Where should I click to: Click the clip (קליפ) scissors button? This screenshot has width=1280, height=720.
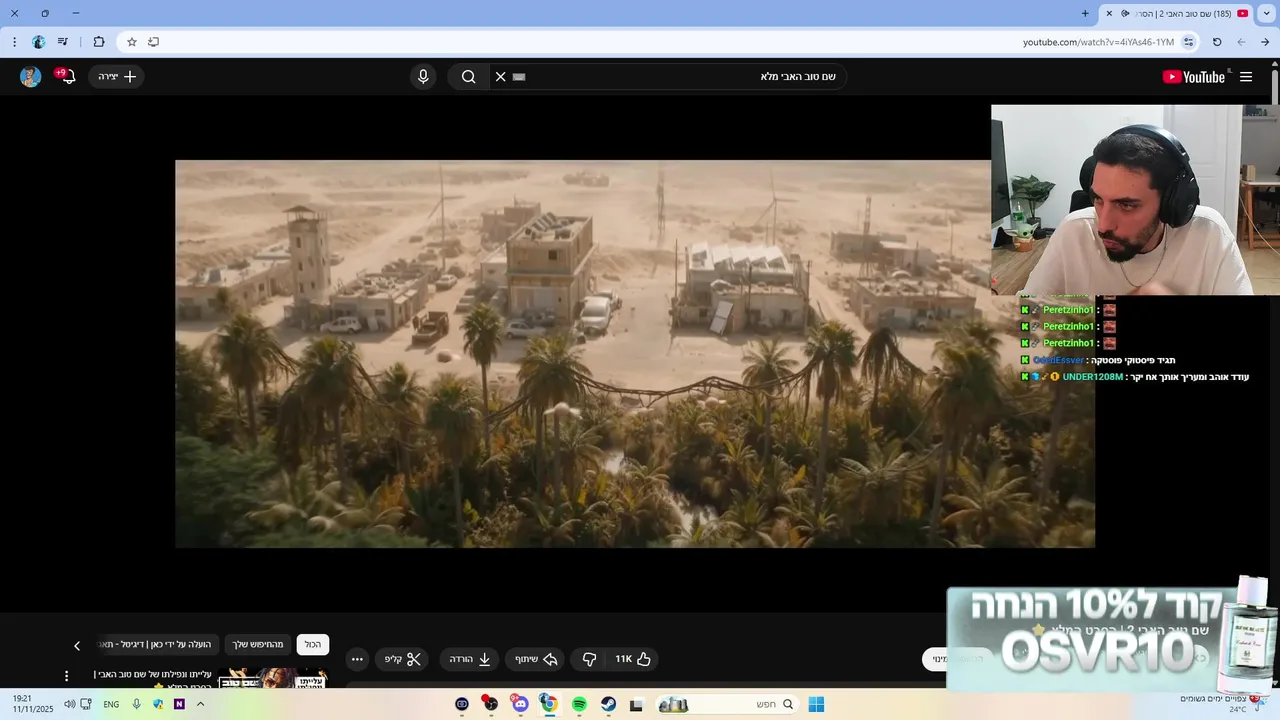click(404, 659)
